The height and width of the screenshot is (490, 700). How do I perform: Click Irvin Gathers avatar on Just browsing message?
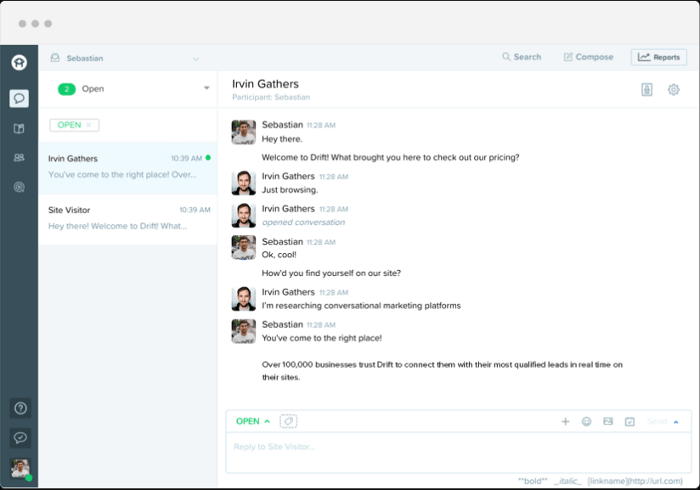coord(243,183)
